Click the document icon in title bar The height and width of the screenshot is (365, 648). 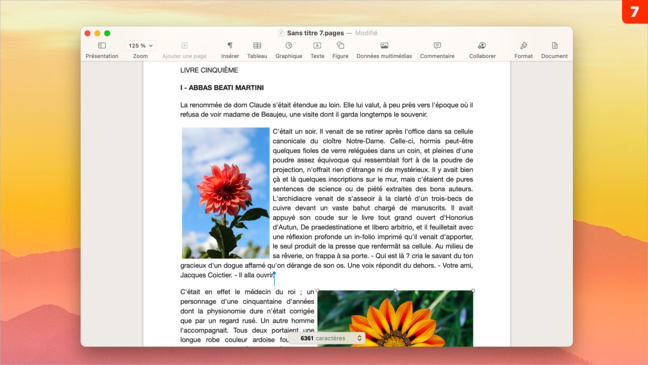tap(281, 33)
